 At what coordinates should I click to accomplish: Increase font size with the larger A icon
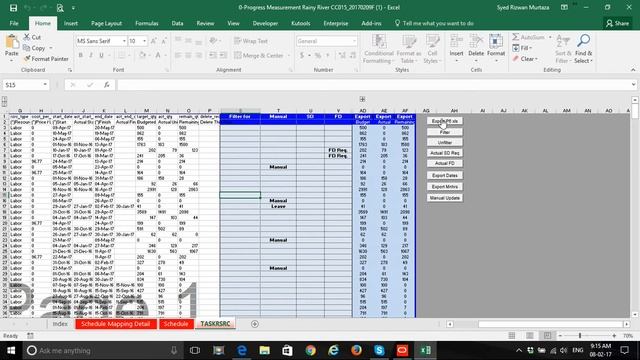(x=153, y=41)
